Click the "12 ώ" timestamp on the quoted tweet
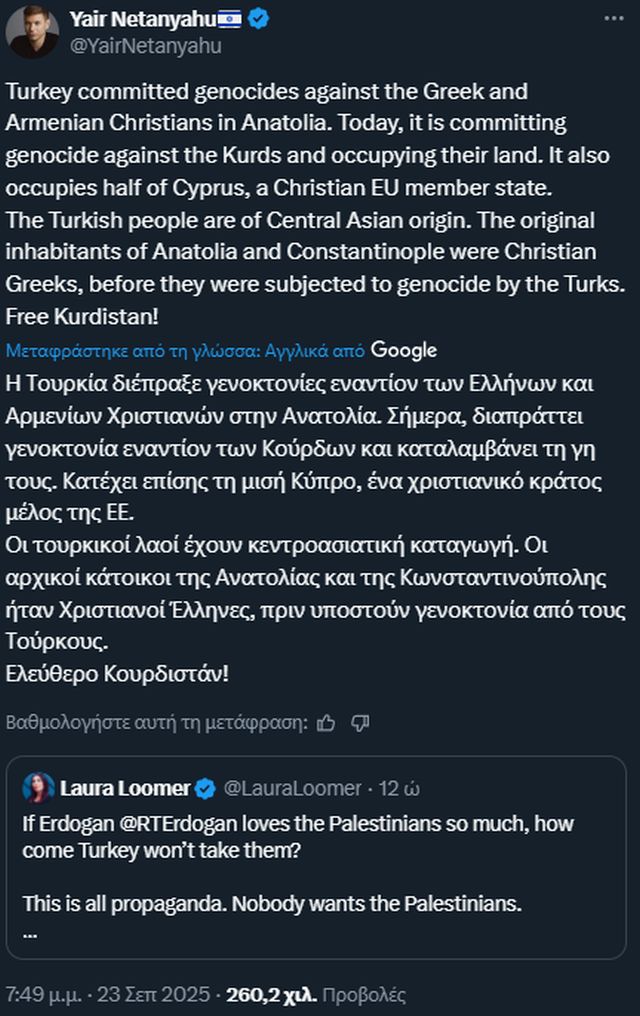640x1016 pixels. [400, 789]
